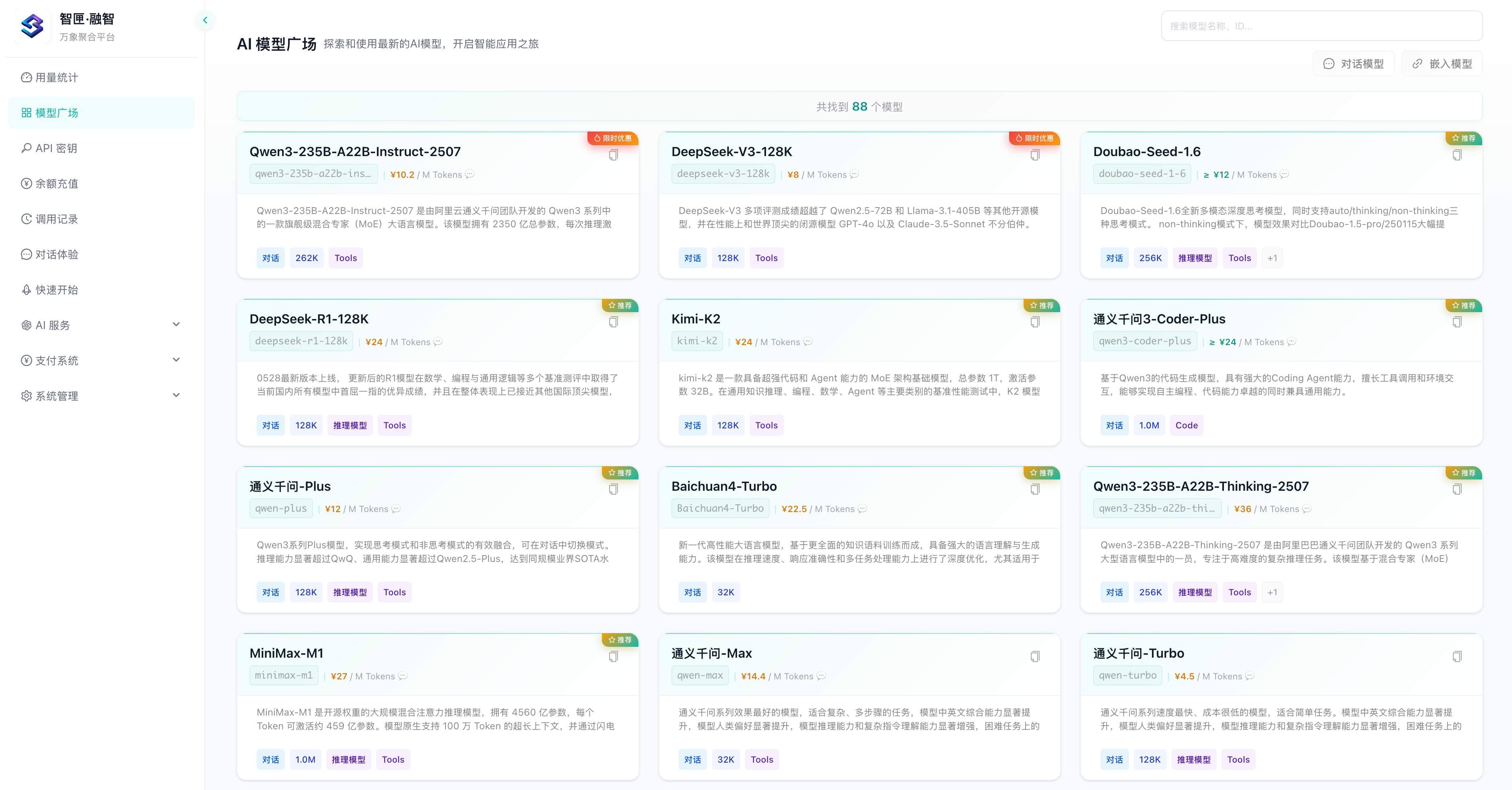
Task: Show price details for MiniMax-M1
Action: pos(403,676)
